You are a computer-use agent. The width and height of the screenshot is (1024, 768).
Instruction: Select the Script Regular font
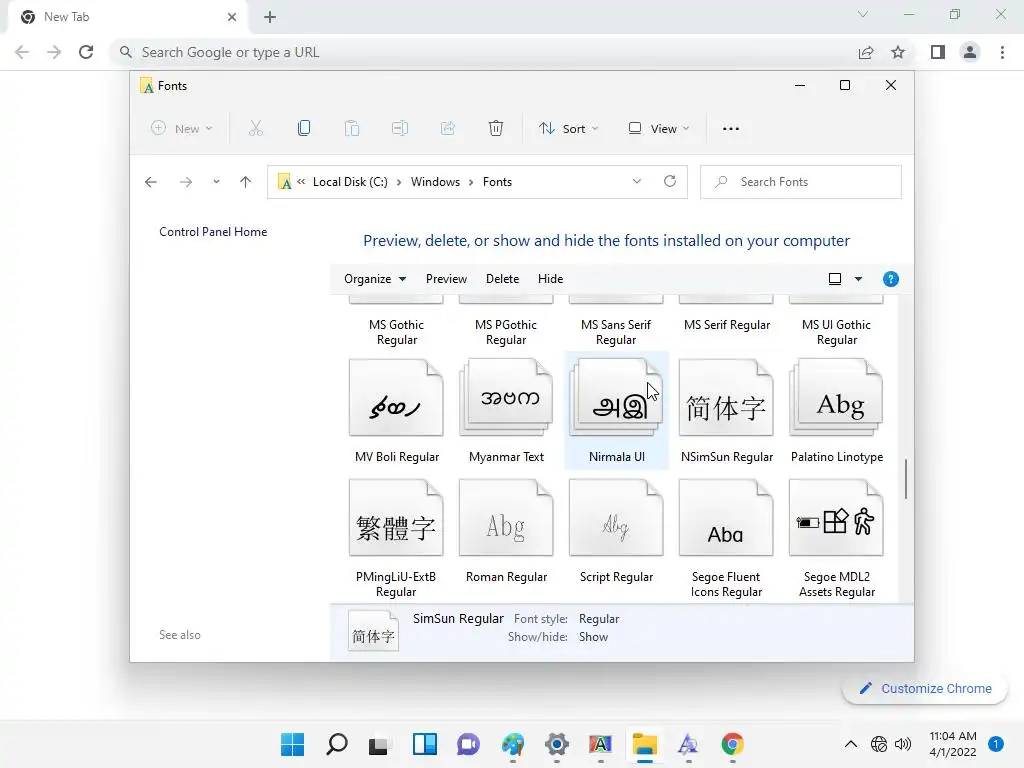pyautogui.click(x=616, y=532)
